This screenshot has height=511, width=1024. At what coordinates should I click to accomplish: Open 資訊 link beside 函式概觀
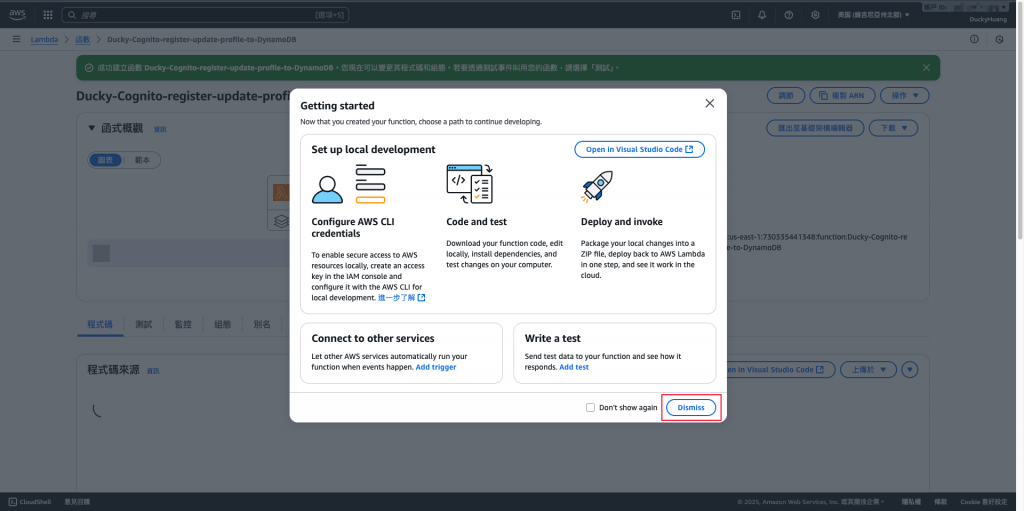coord(160,129)
